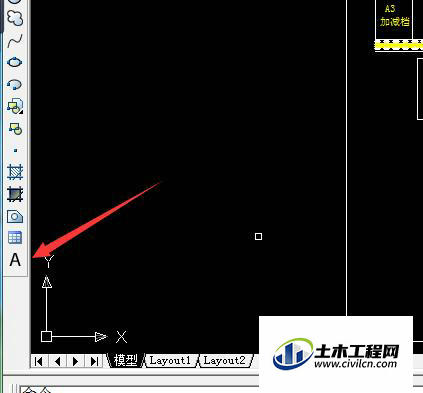Jump to the last layout tab

pos(94,361)
